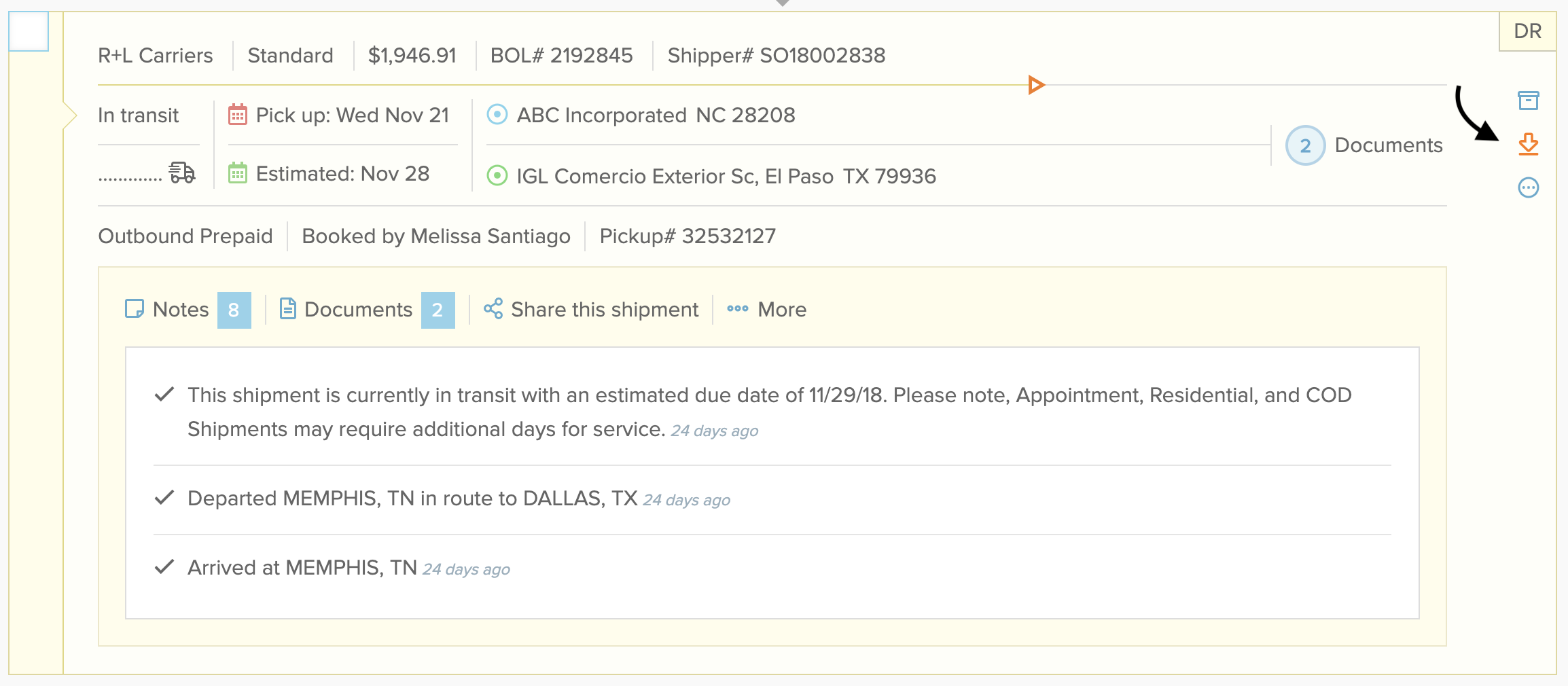Collapse the shipment card using the top arrow

pos(783,3)
